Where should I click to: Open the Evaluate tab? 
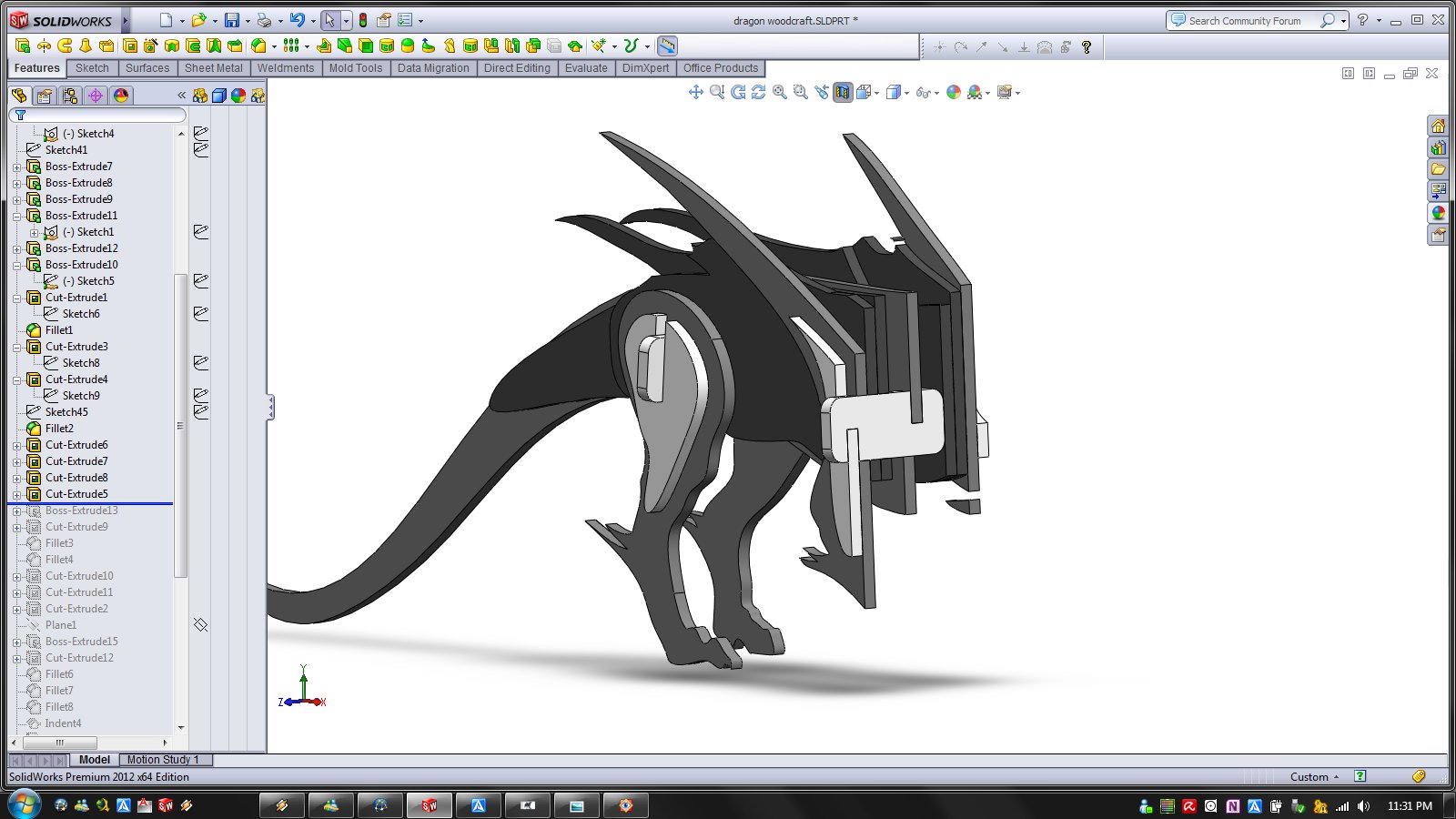[585, 68]
